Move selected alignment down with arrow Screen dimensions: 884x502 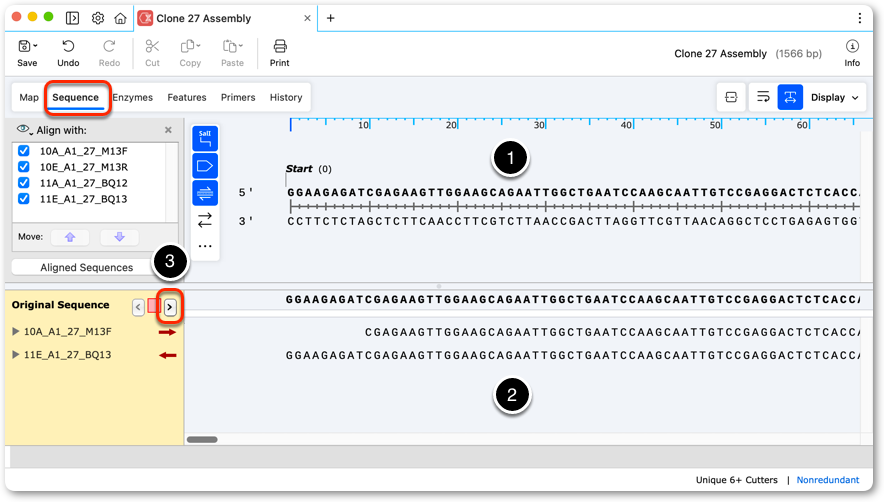(120, 237)
